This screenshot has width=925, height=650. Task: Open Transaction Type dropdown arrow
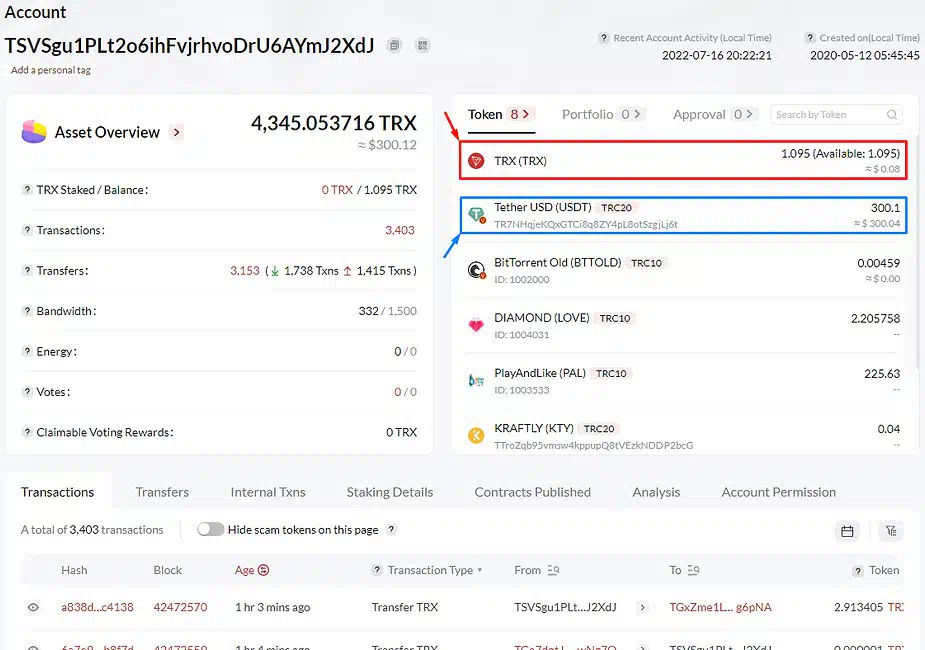[480, 570]
